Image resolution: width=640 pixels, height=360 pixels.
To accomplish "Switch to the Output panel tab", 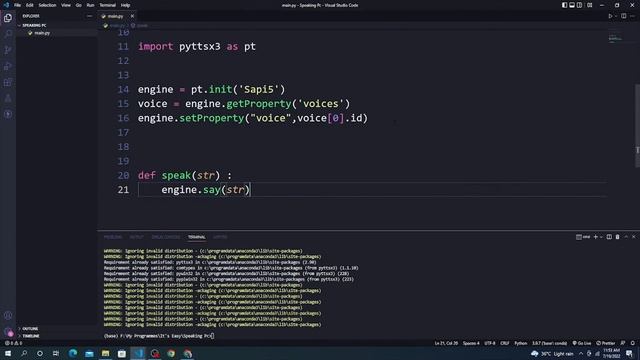I will 136,237.
